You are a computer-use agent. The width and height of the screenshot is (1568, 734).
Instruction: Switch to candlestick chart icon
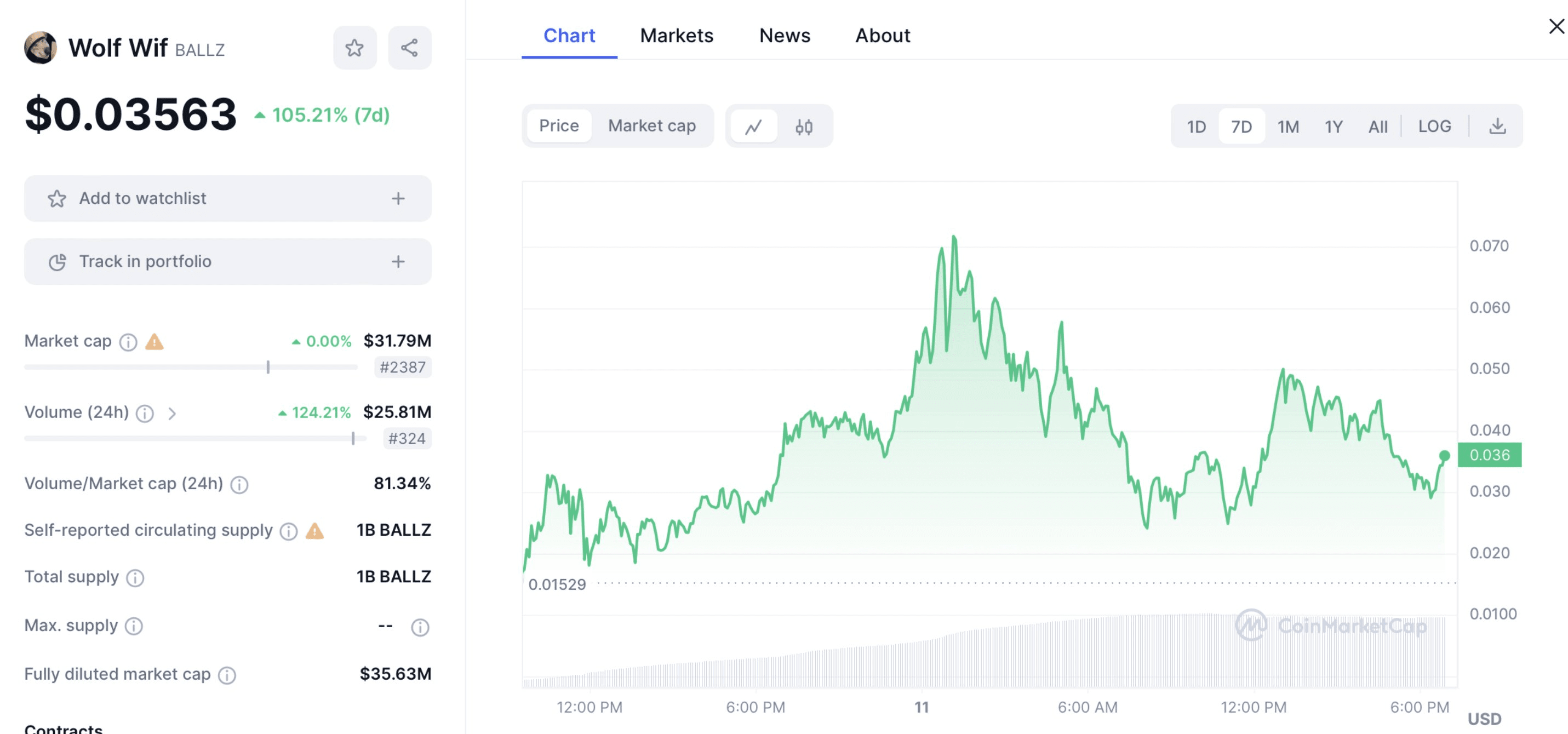tap(804, 127)
